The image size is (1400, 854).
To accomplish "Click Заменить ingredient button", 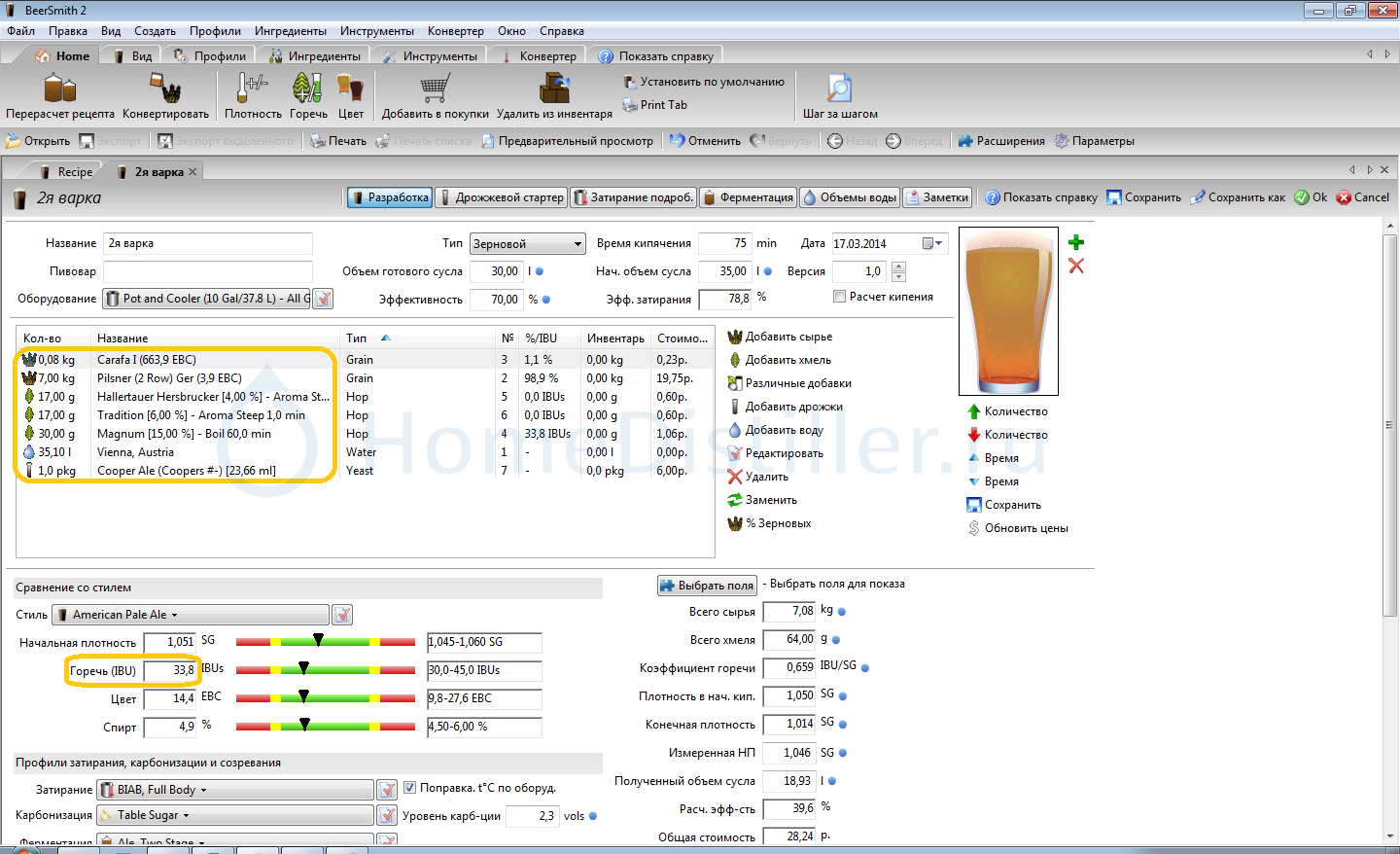I will 762,500.
